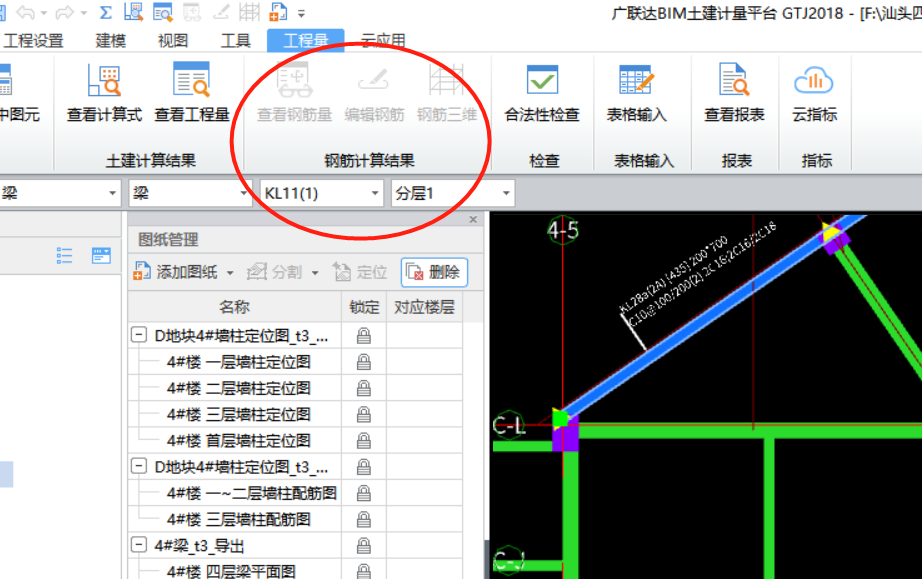The image size is (922, 579).
Task: Collapse the 4#梁_t3_导出 tree group
Action: (x=139, y=545)
